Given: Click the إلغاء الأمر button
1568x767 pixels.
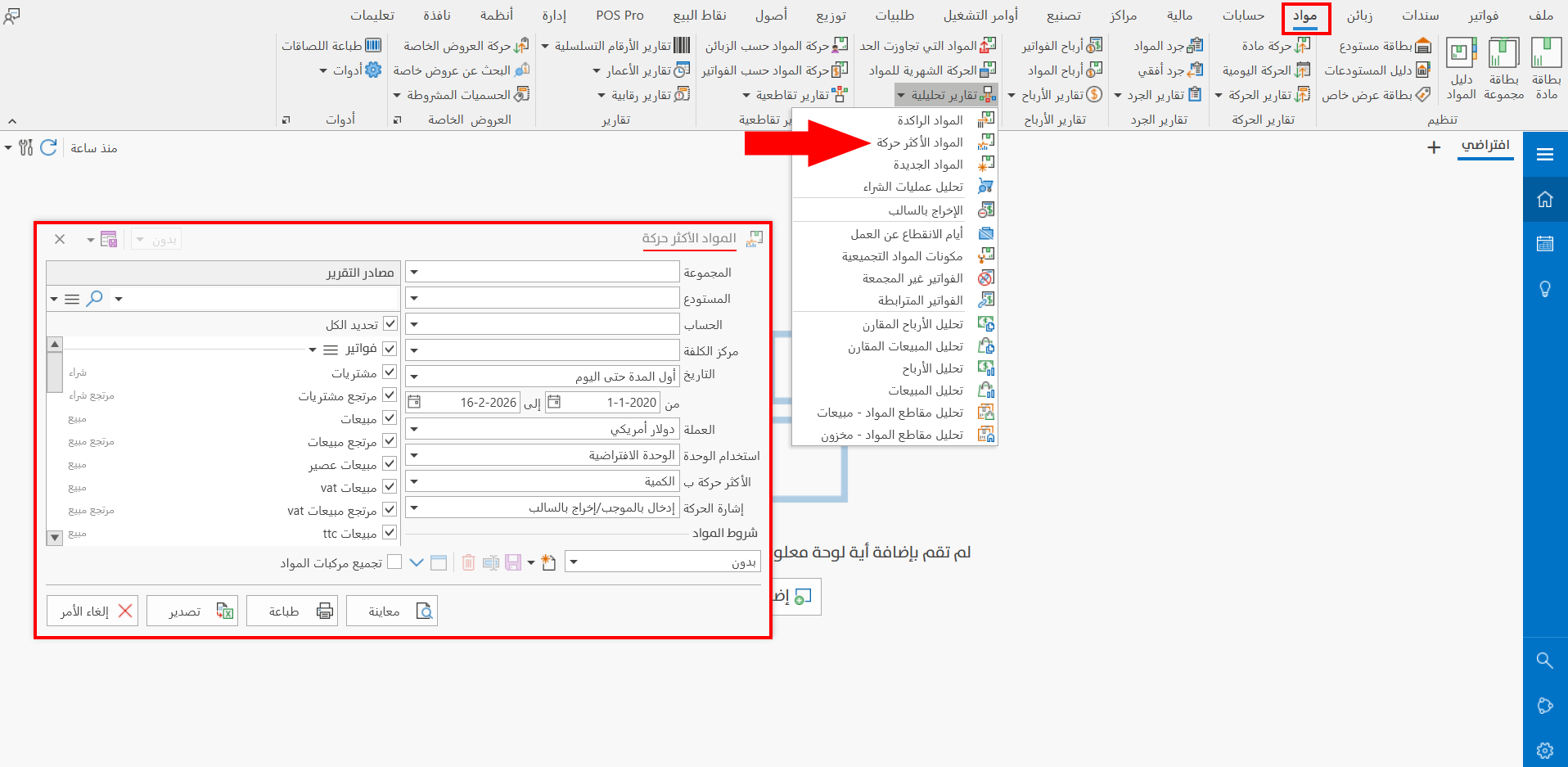Looking at the screenshot, I should point(92,610).
